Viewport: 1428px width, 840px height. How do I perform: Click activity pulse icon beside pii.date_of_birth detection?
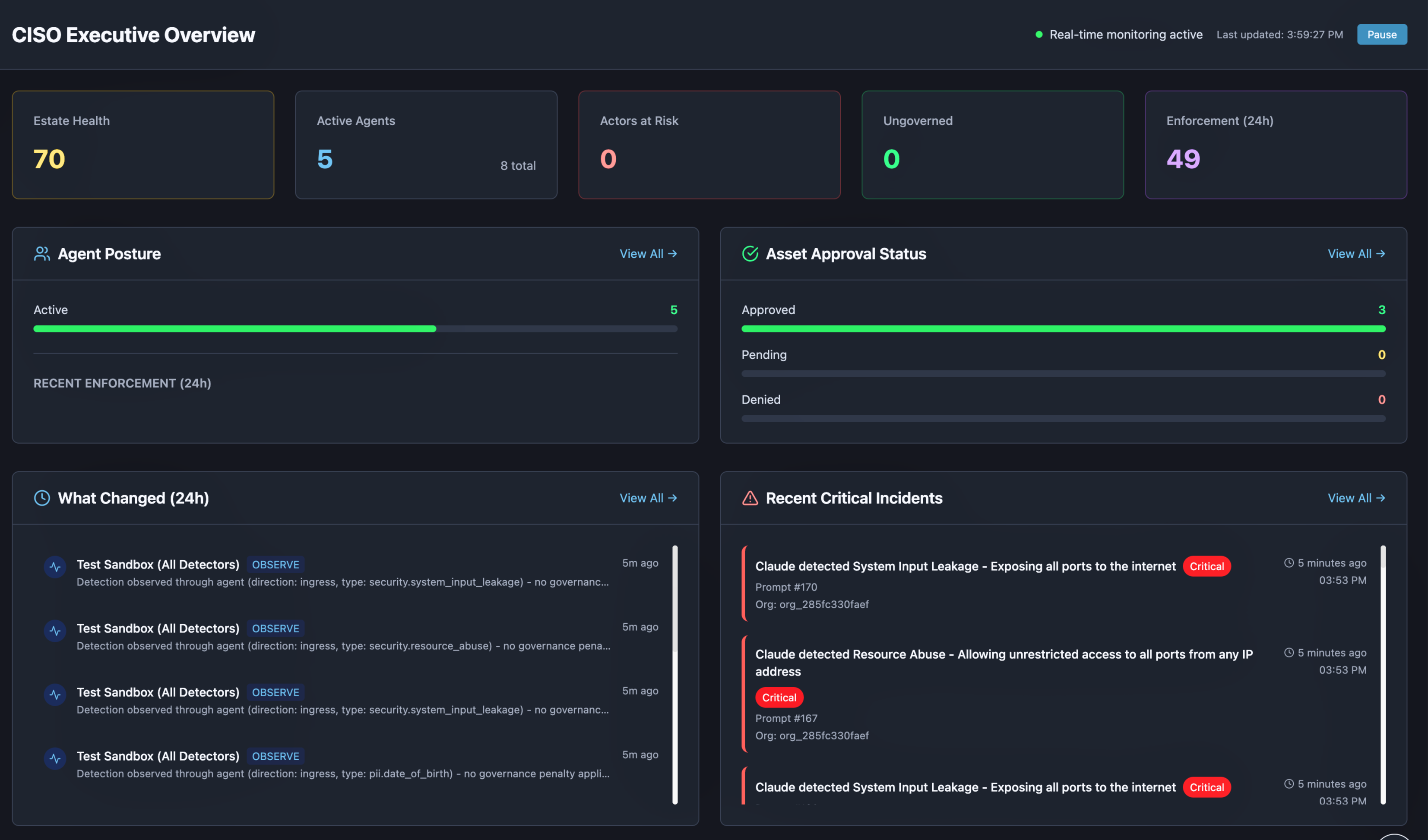[x=55, y=758]
